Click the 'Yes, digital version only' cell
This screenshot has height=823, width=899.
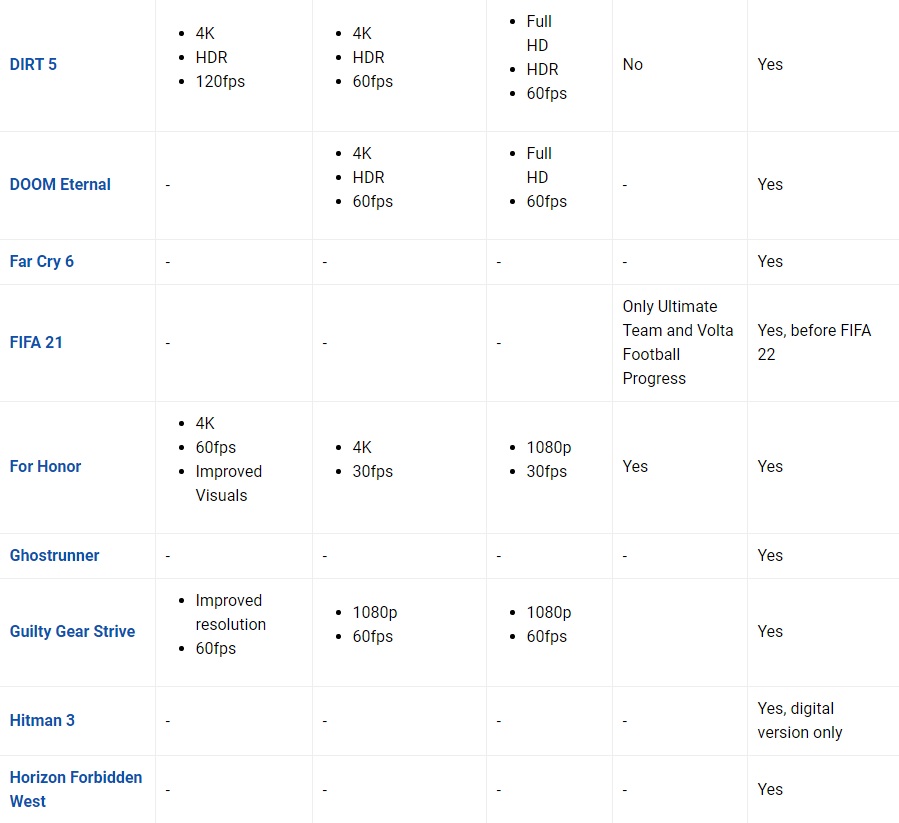(x=800, y=720)
